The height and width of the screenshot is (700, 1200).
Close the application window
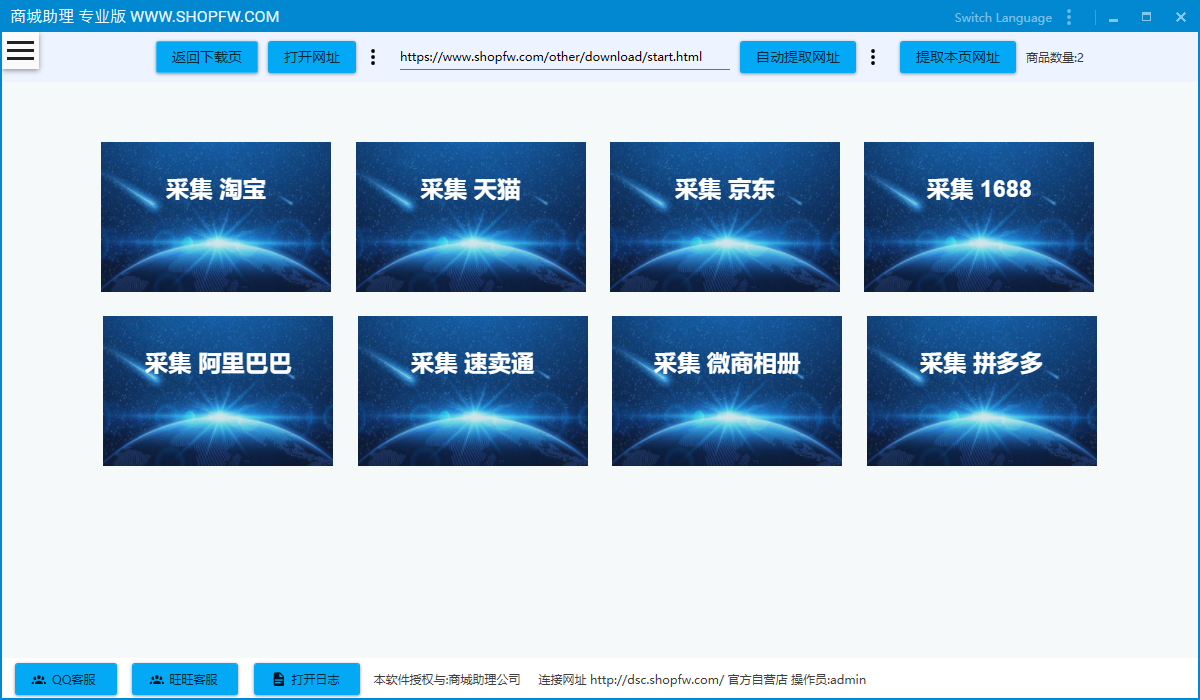coord(1178,17)
